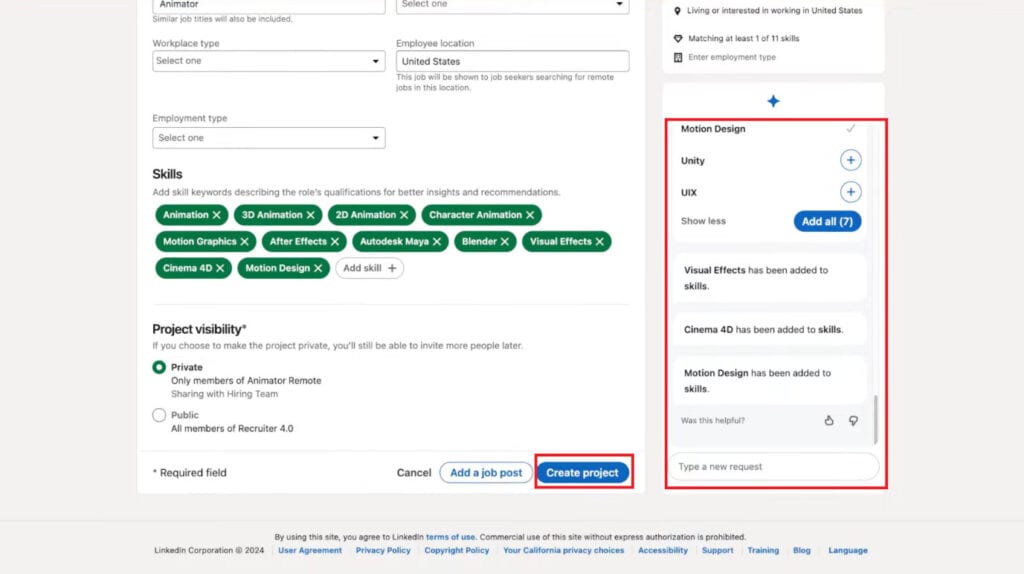Click the employment type building icon
The height and width of the screenshot is (574, 1024).
click(x=678, y=57)
